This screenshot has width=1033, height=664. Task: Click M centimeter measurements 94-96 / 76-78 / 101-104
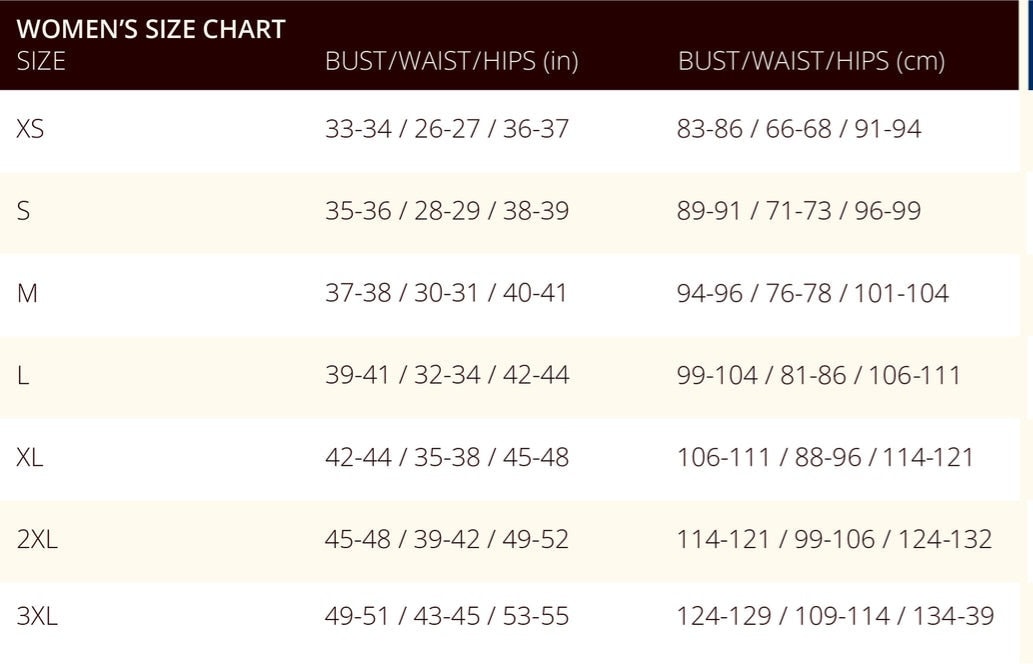pyautogui.click(x=813, y=293)
